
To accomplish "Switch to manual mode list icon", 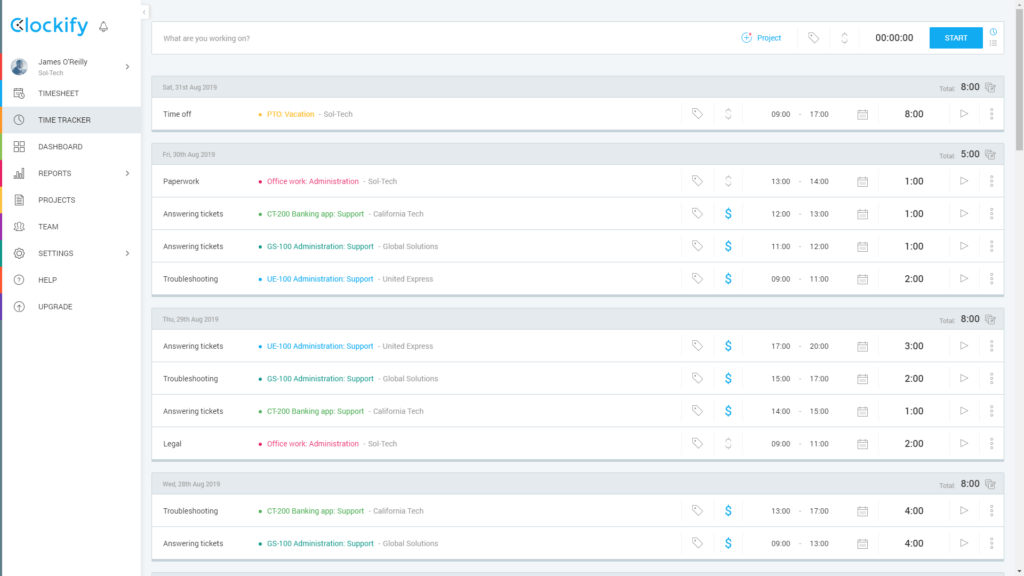I will (993, 44).
